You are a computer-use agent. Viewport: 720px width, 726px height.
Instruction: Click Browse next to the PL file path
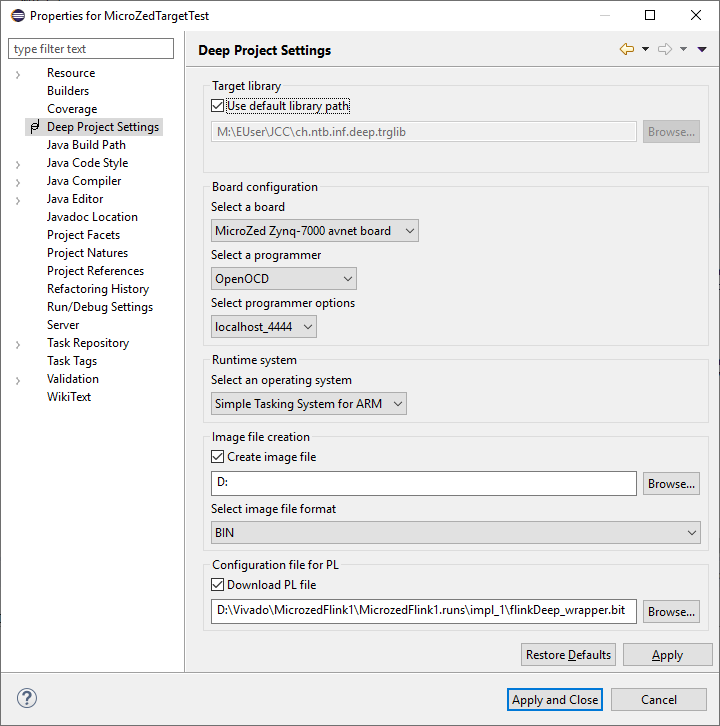pos(671,612)
